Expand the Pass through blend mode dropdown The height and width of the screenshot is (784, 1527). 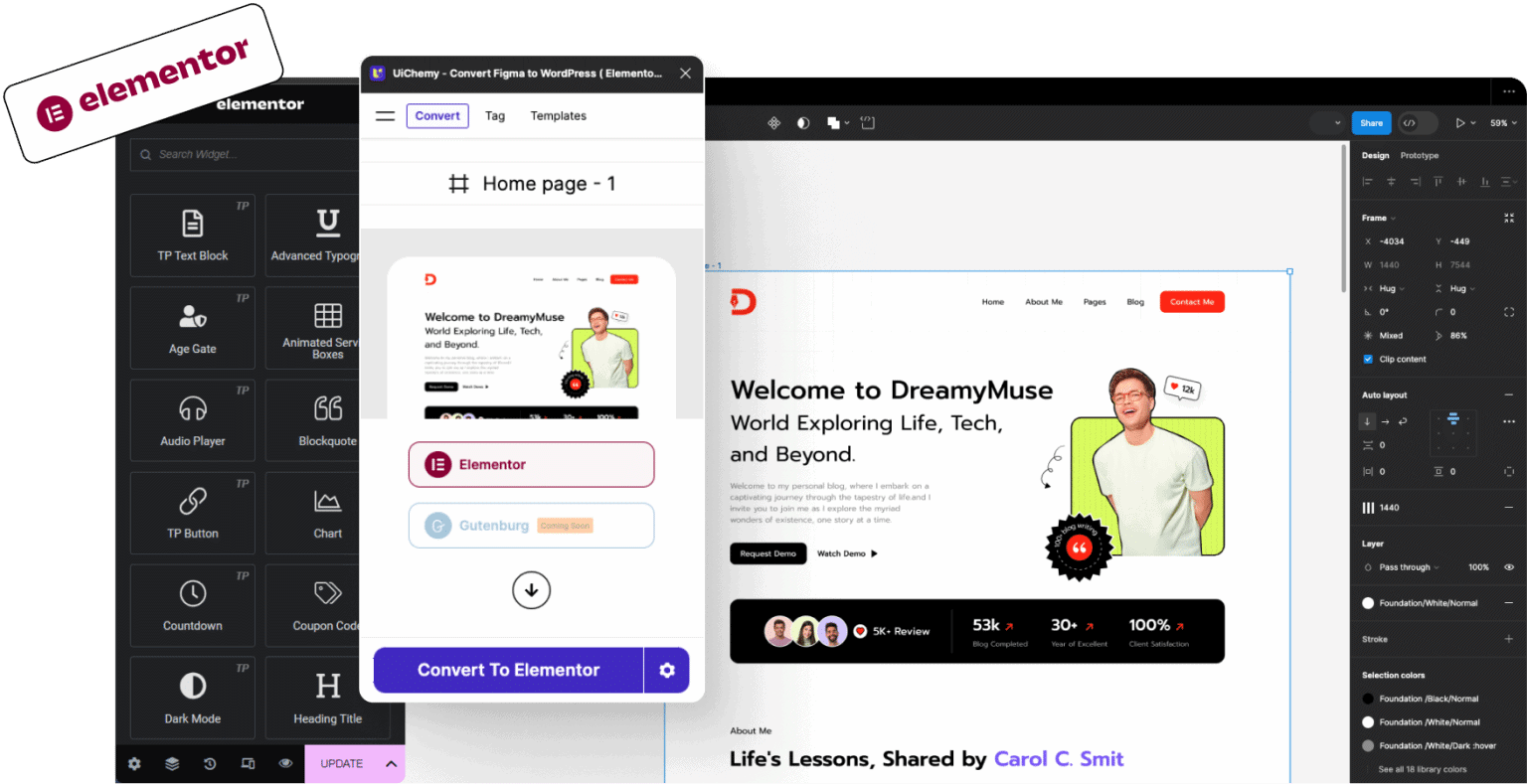[1404, 566]
